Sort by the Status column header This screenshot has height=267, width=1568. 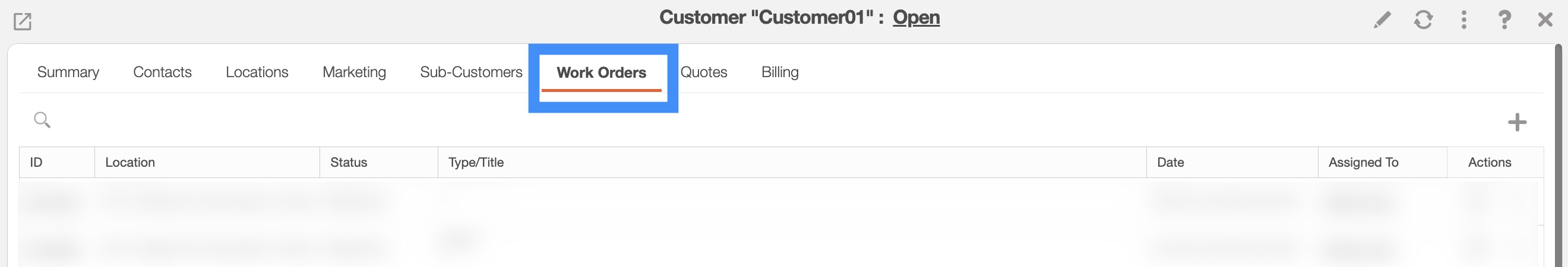349,163
